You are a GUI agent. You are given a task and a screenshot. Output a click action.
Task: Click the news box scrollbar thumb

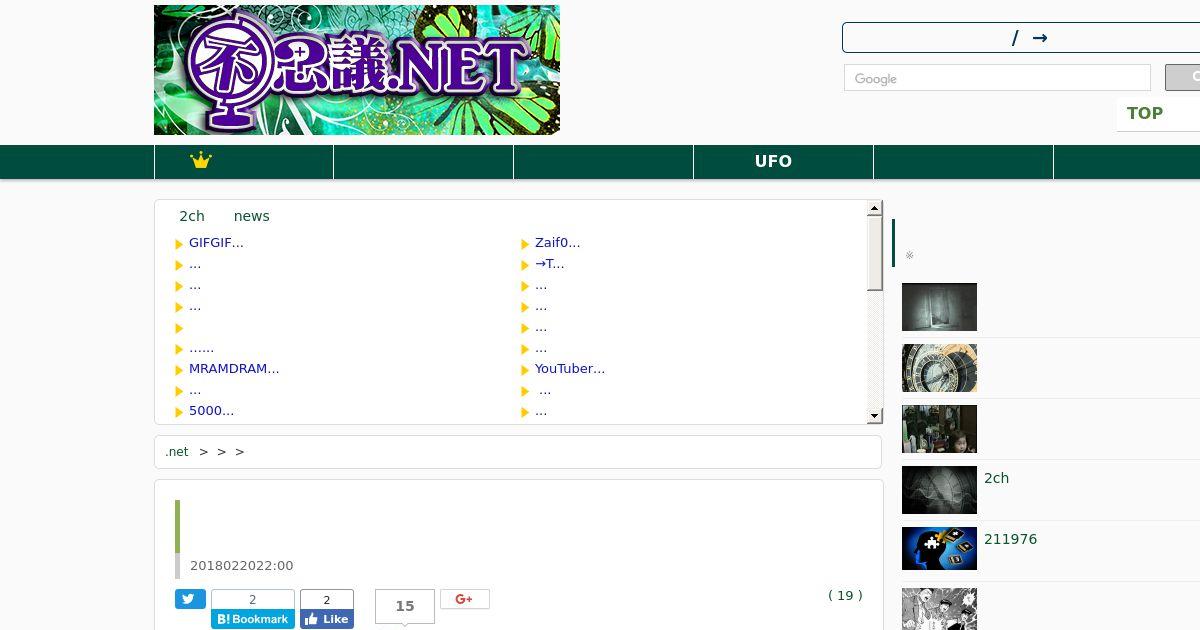pos(875,253)
